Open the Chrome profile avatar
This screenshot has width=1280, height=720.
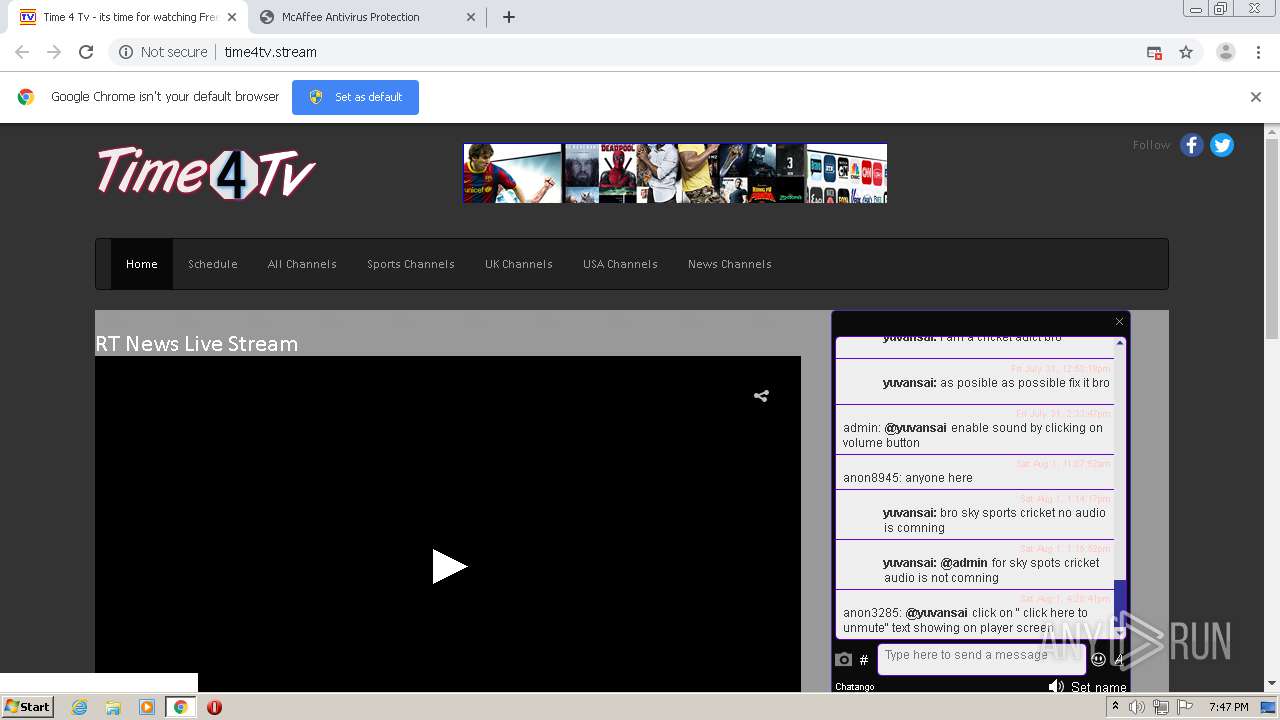pos(1226,52)
